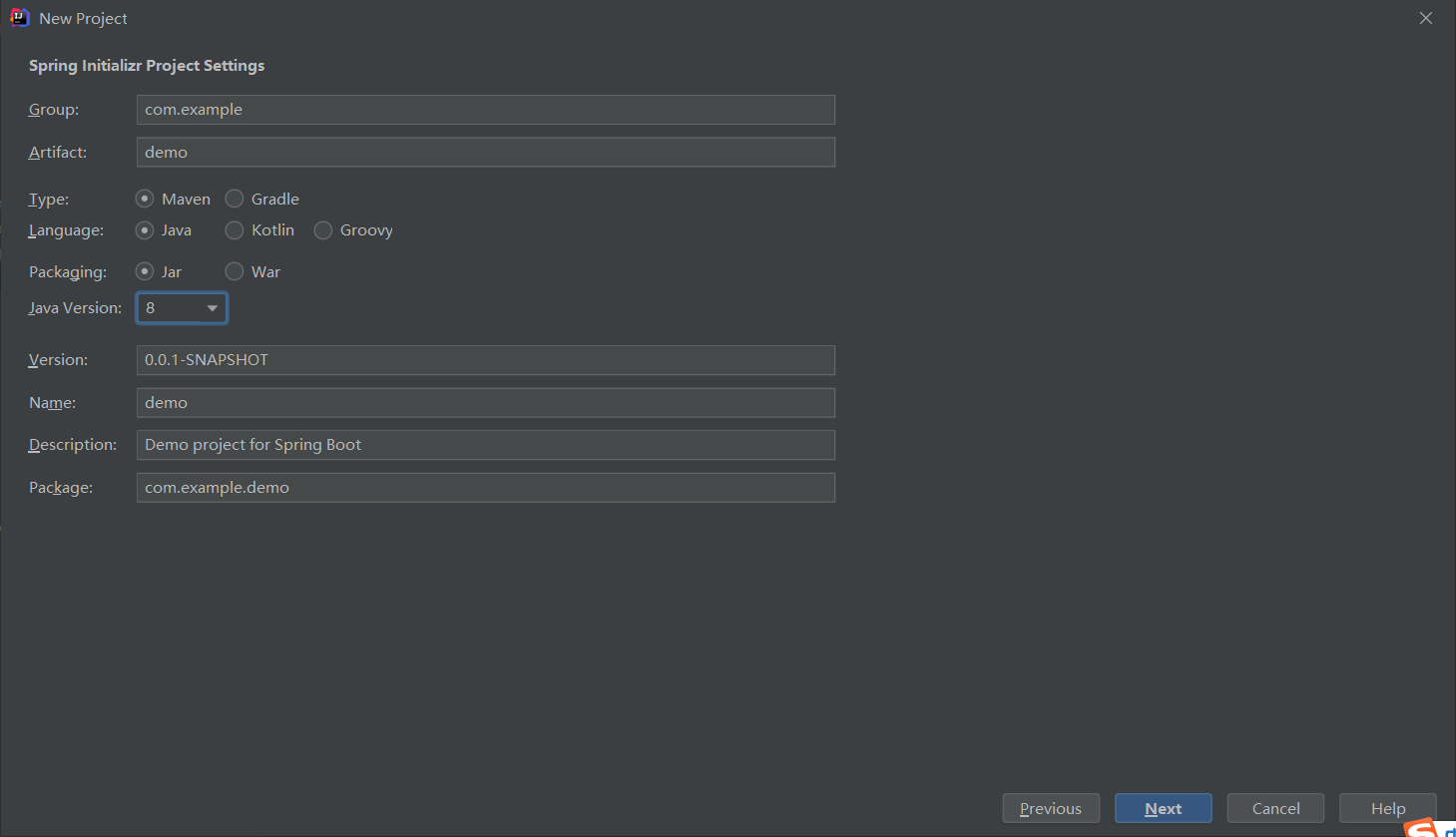This screenshot has width=1456, height=837.
Task: Open Help for project settings
Action: tap(1388, 808)
